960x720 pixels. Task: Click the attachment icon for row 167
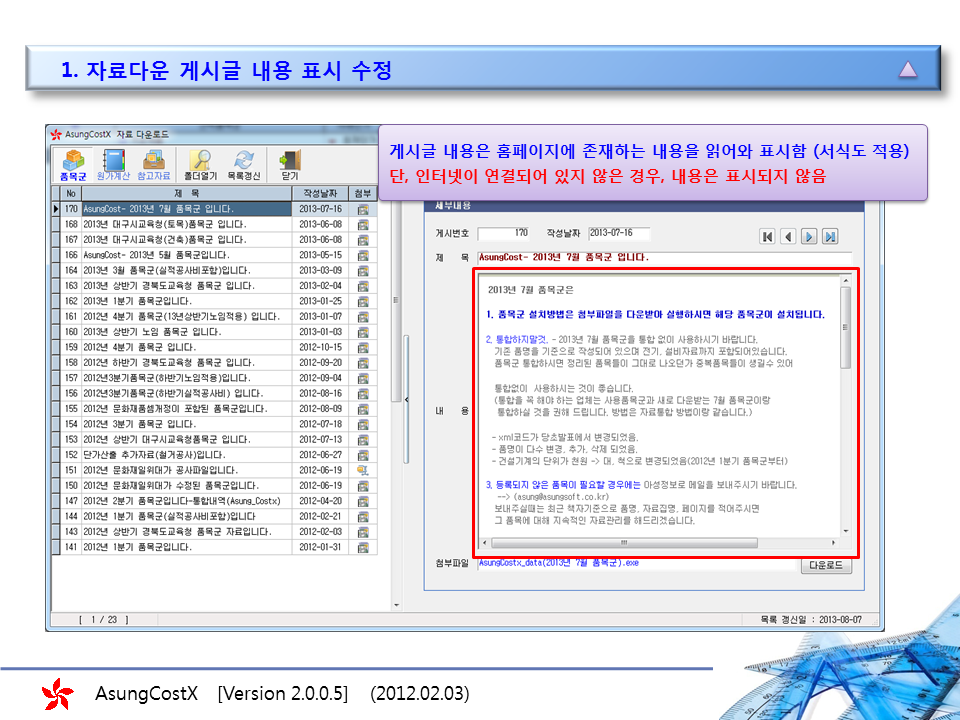pos(363,240)
